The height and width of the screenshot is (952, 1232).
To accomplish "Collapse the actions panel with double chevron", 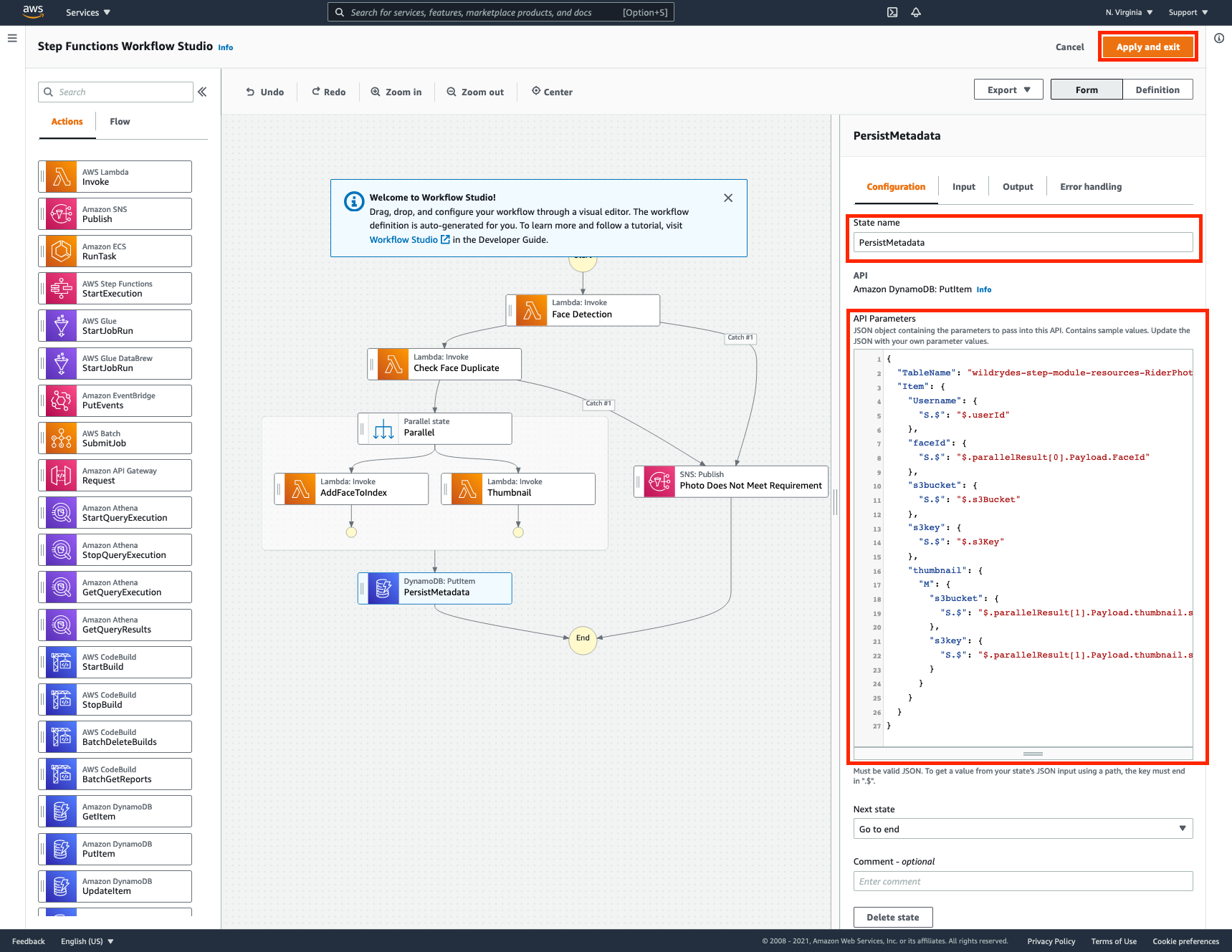I will 202,92.
